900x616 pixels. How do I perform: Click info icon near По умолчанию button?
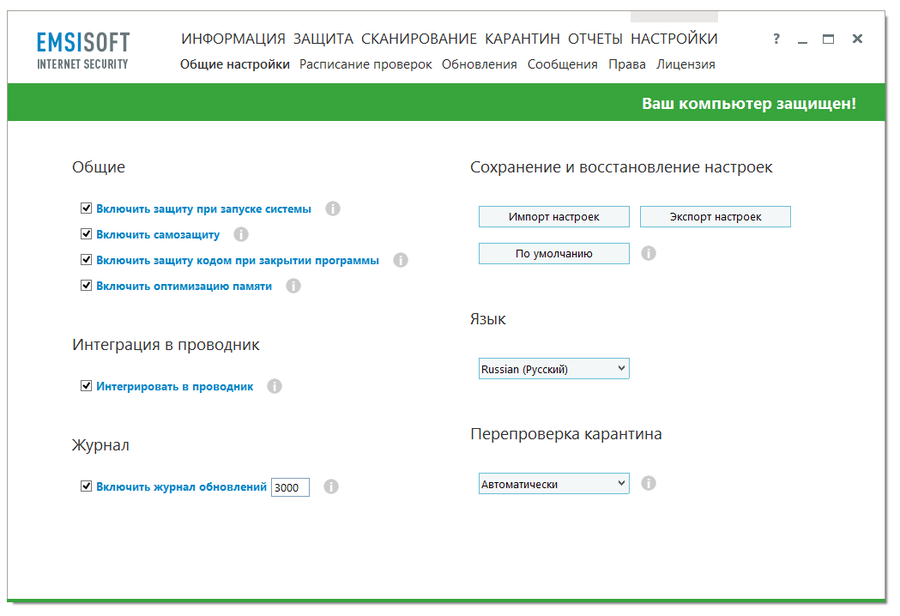click(649, 253)
